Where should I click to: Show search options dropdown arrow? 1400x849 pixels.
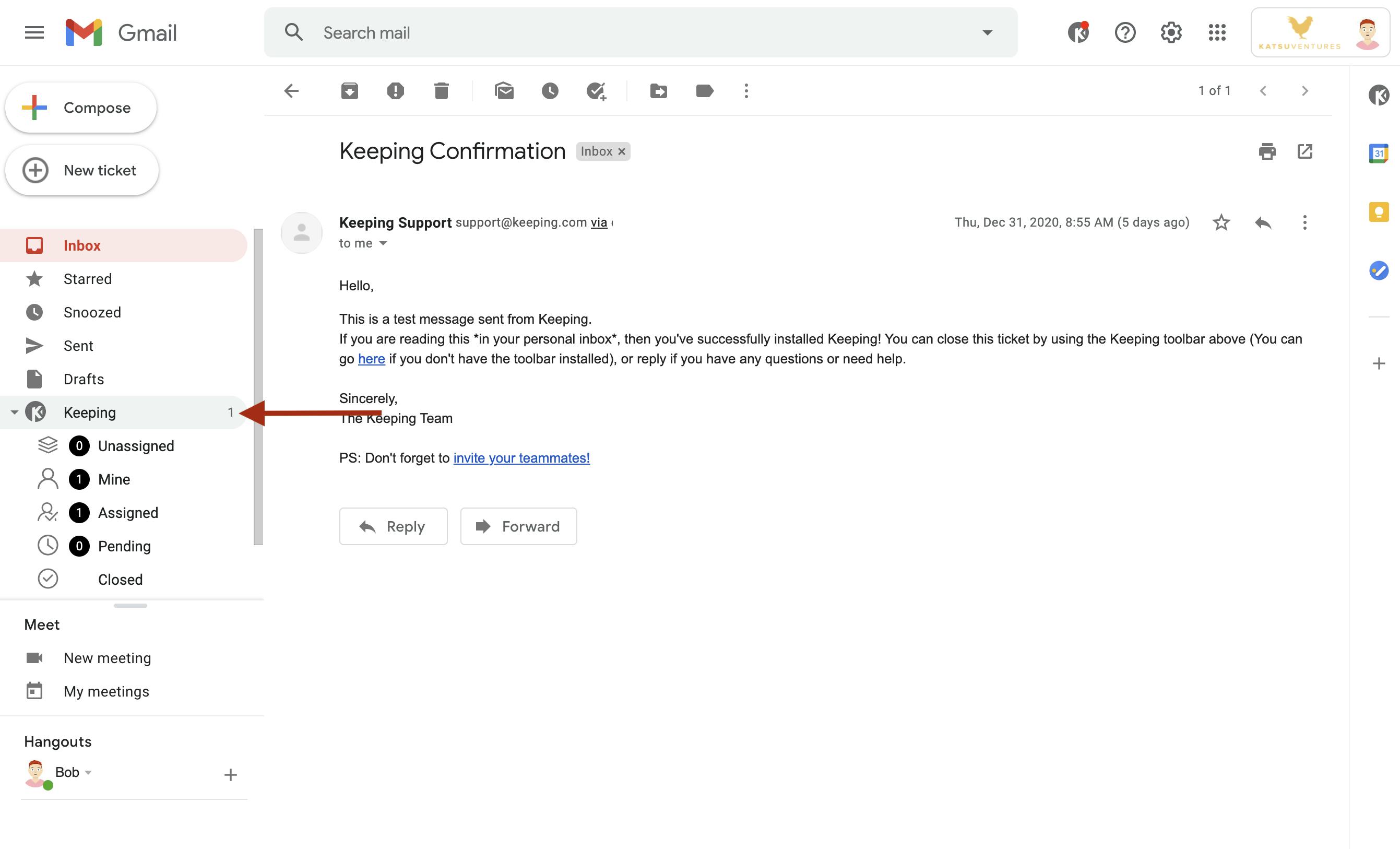pyautogui.click(x=988, y=32)
